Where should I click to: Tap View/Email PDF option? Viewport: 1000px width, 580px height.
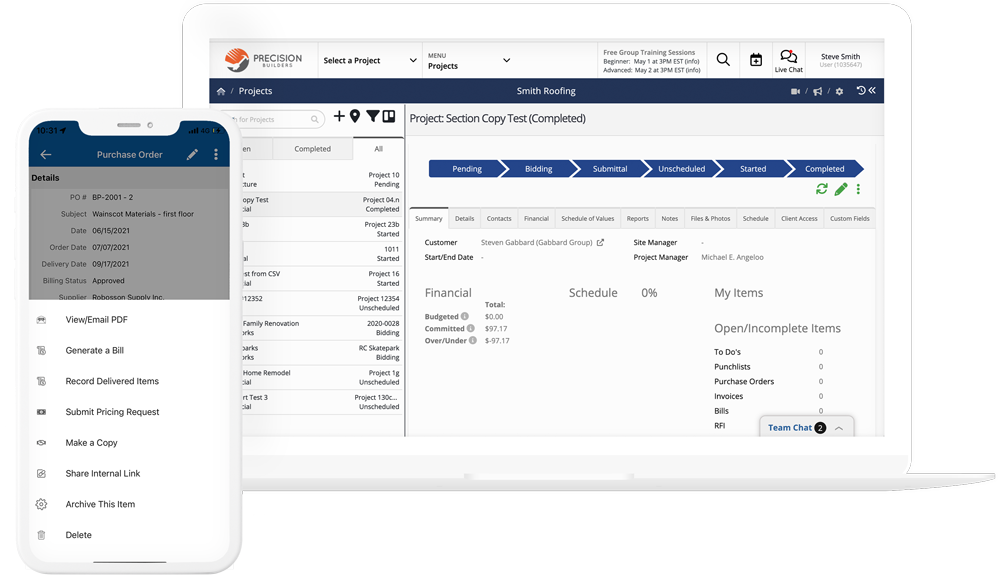[96, 320]
